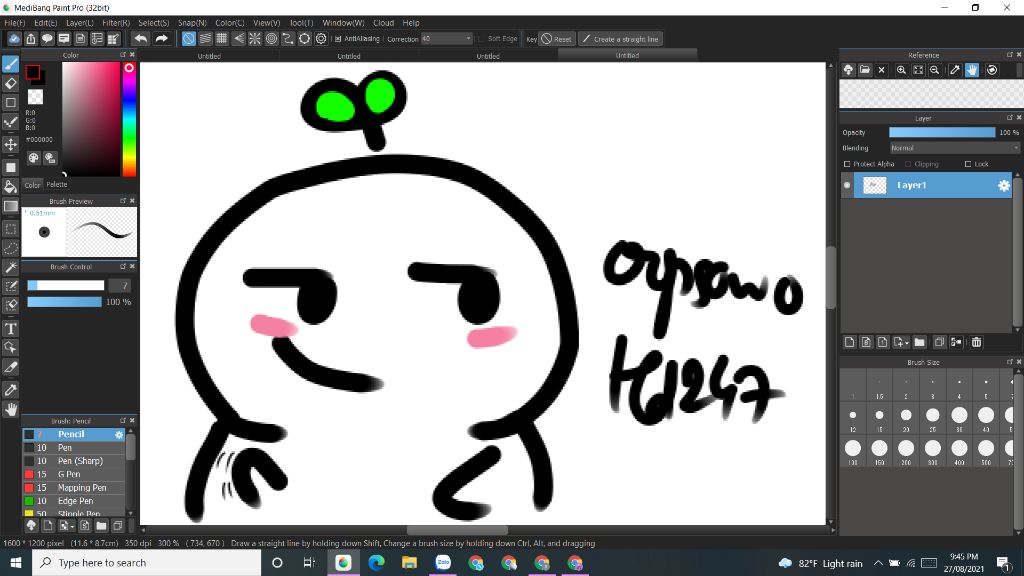Switch to the Palette tab
Screen dimensions: 1024x576
pos(57,185)
